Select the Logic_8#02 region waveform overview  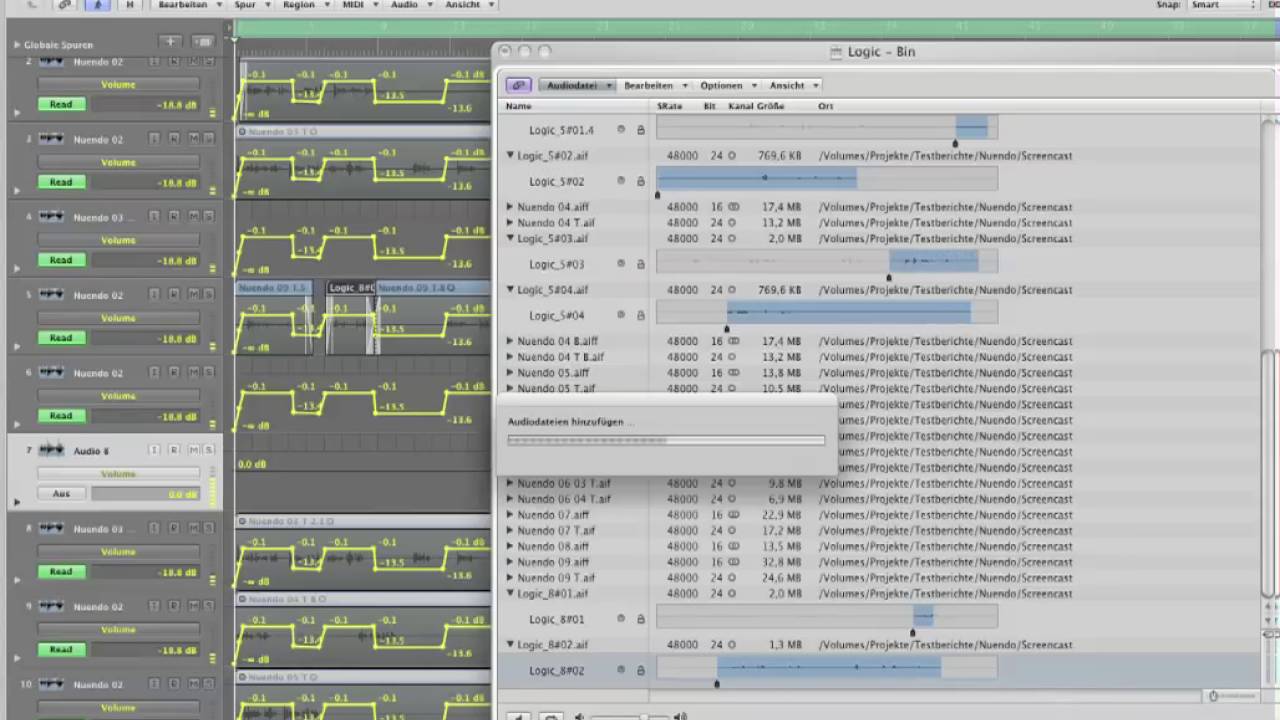click(x=827, y=667)
